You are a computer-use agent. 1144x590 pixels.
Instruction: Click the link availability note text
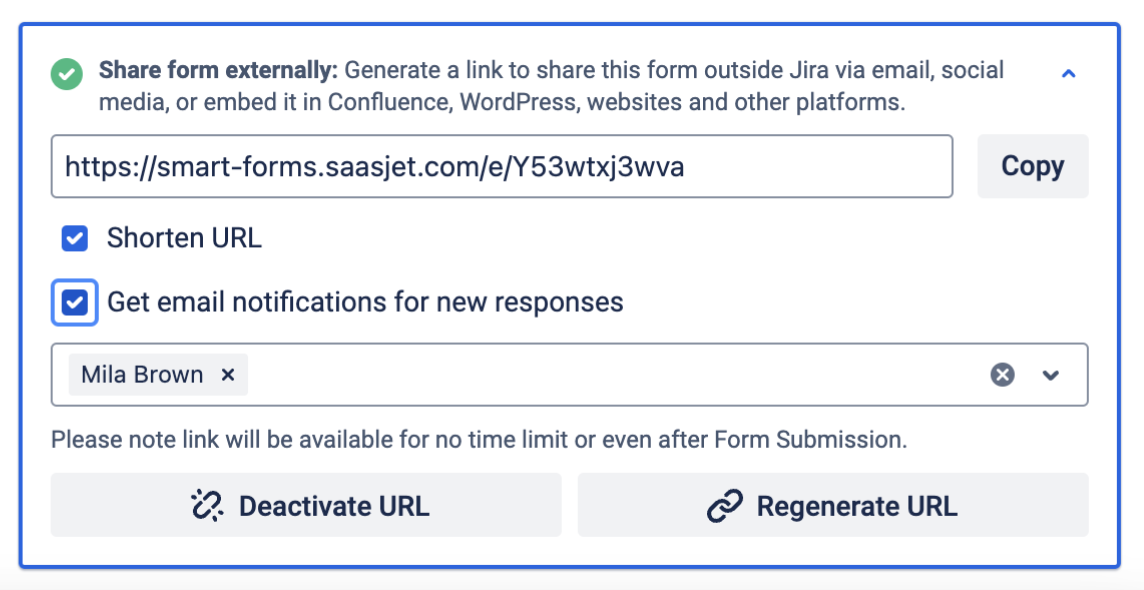(x=479, y=440)
